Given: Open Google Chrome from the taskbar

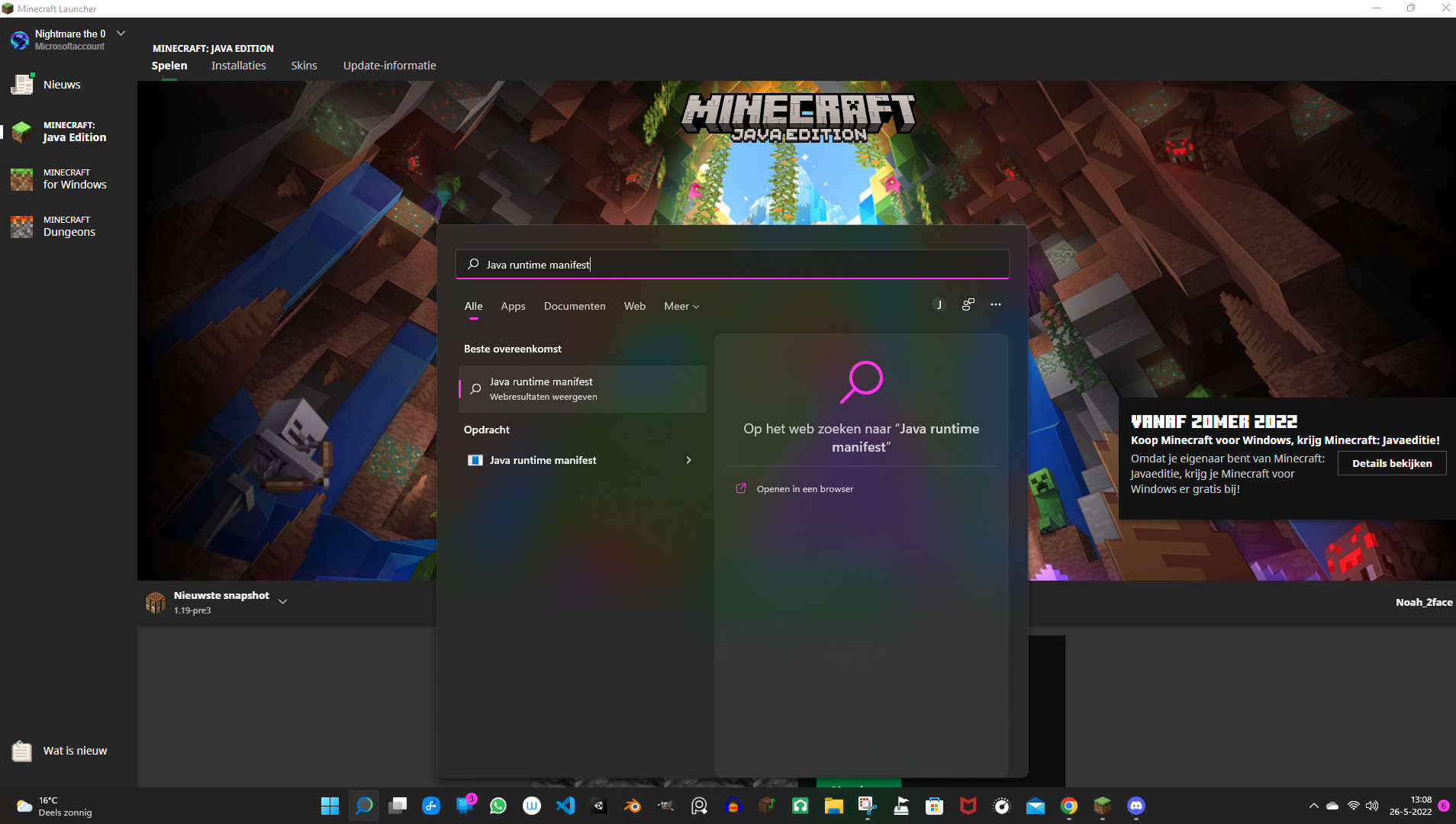Looking at the screenshot, I should [1069, 806].
